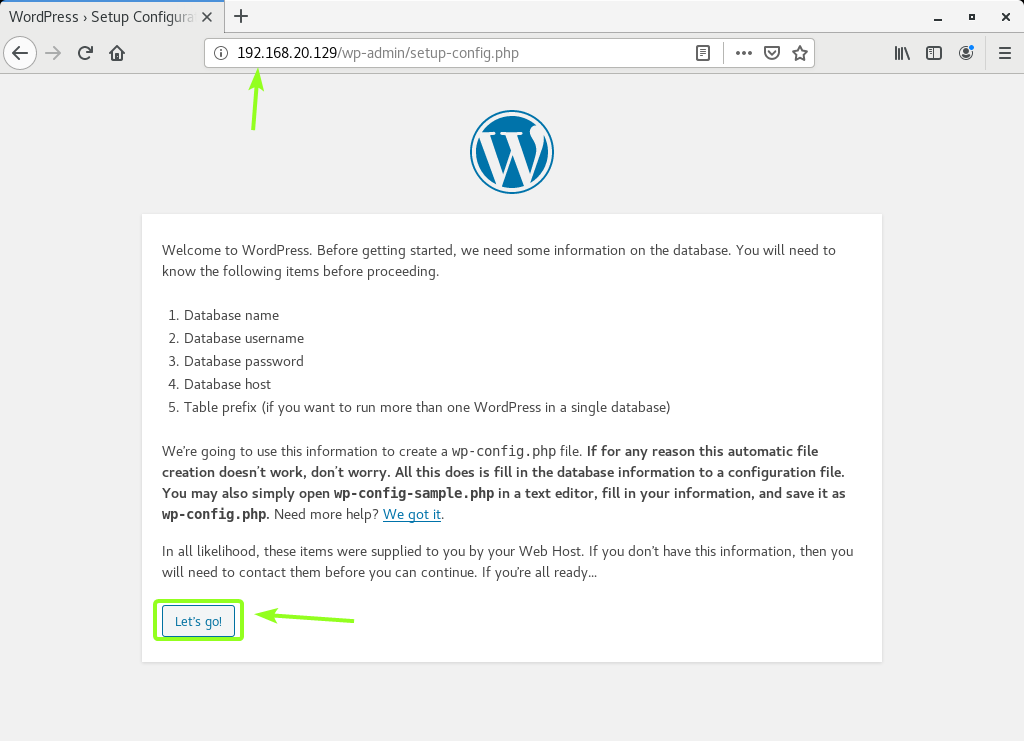
Task: Bookmark this page with the star
Action: tap(799, 53)
